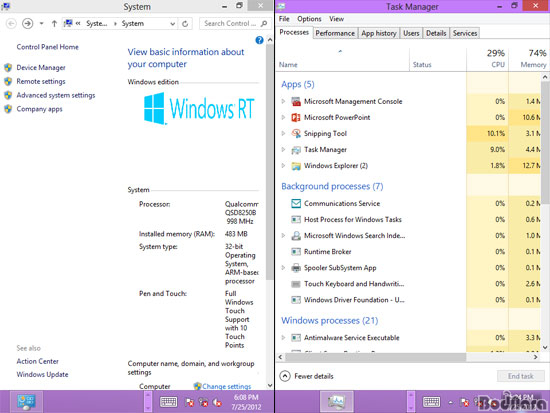550x413 pixels.
Task: Click Windows Explorer process icon
Action: point(296,166)
